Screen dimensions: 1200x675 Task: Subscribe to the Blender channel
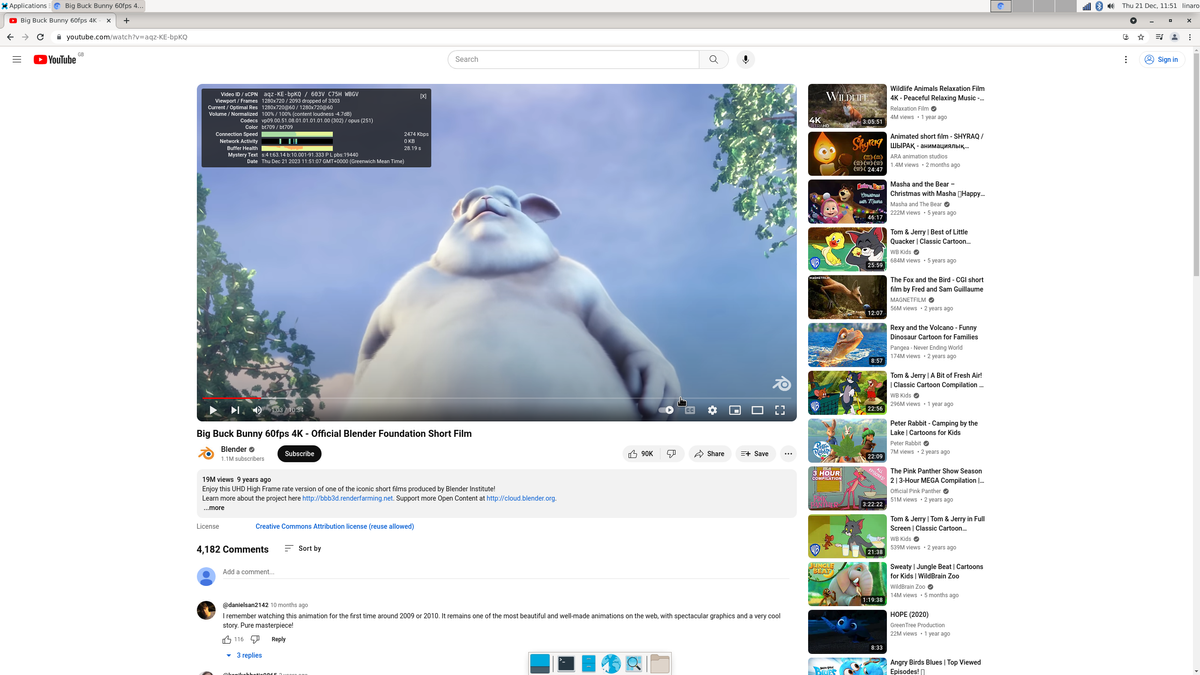pos(299,453)
